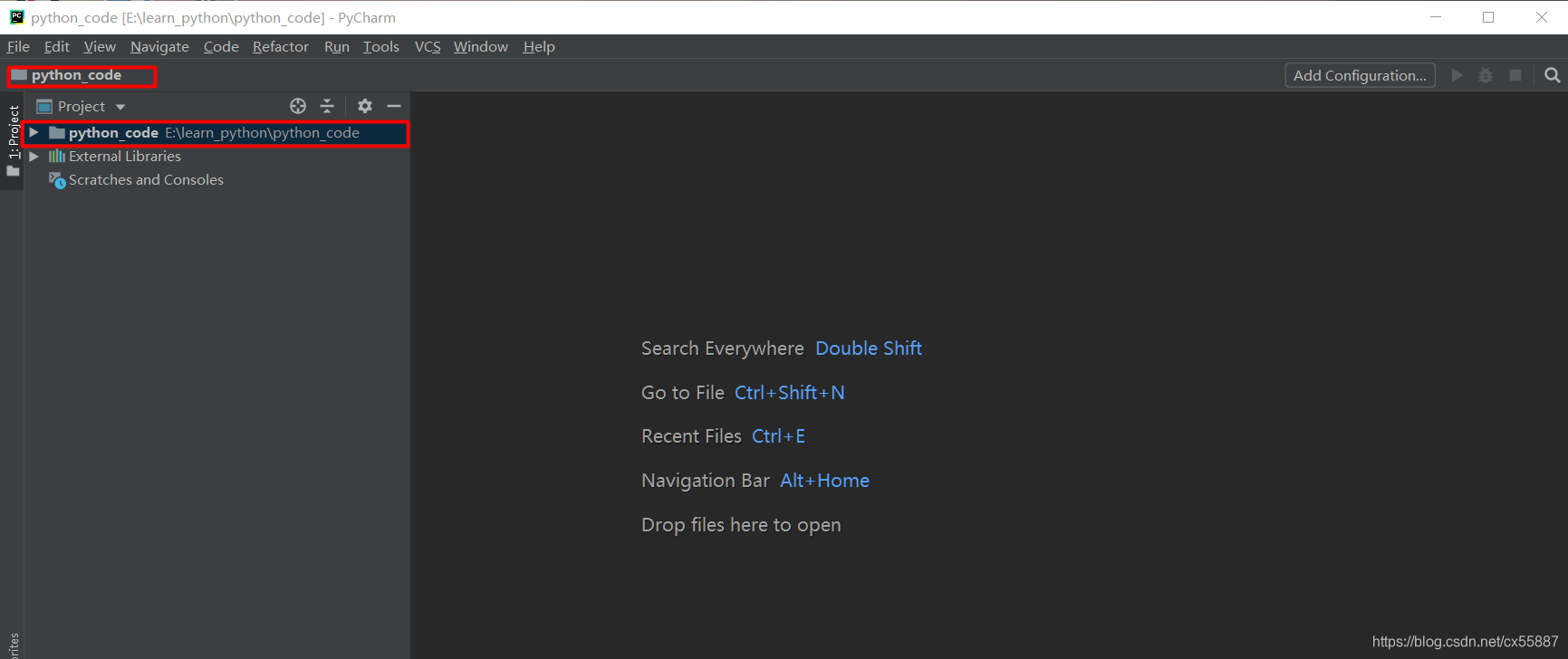The width and height of the screenshot is (1568, 659).
Task: Open Project panel settings gear
Action: click(x=365, y=106)
